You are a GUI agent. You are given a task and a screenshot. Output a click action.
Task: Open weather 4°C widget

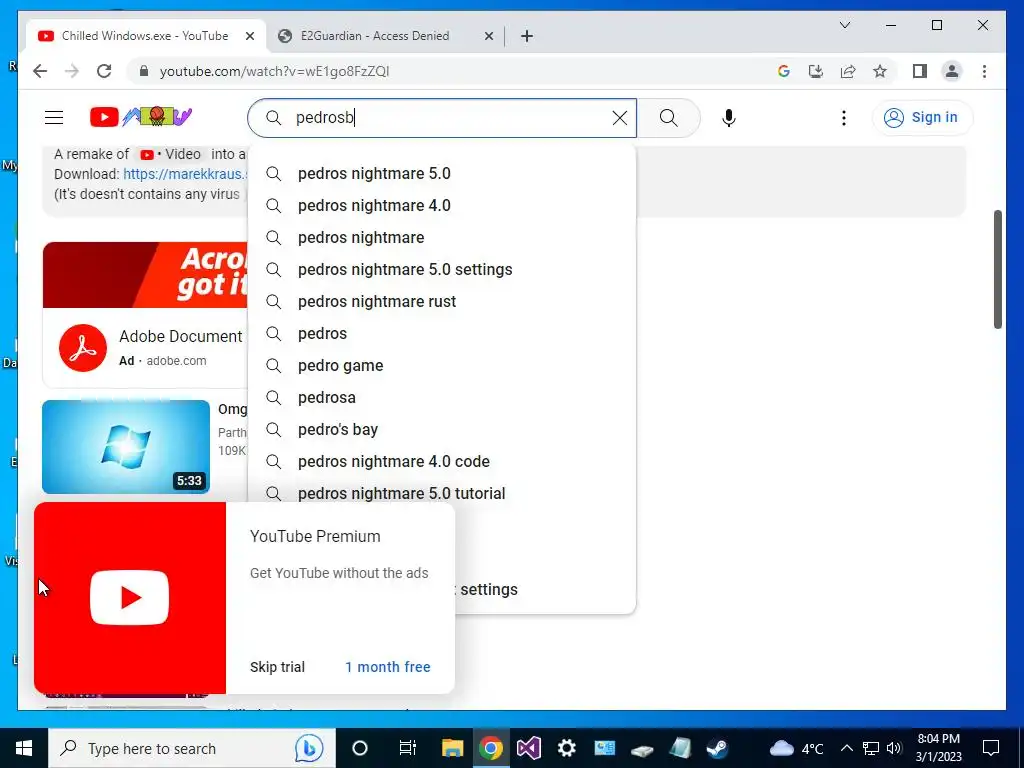point(796,748)
